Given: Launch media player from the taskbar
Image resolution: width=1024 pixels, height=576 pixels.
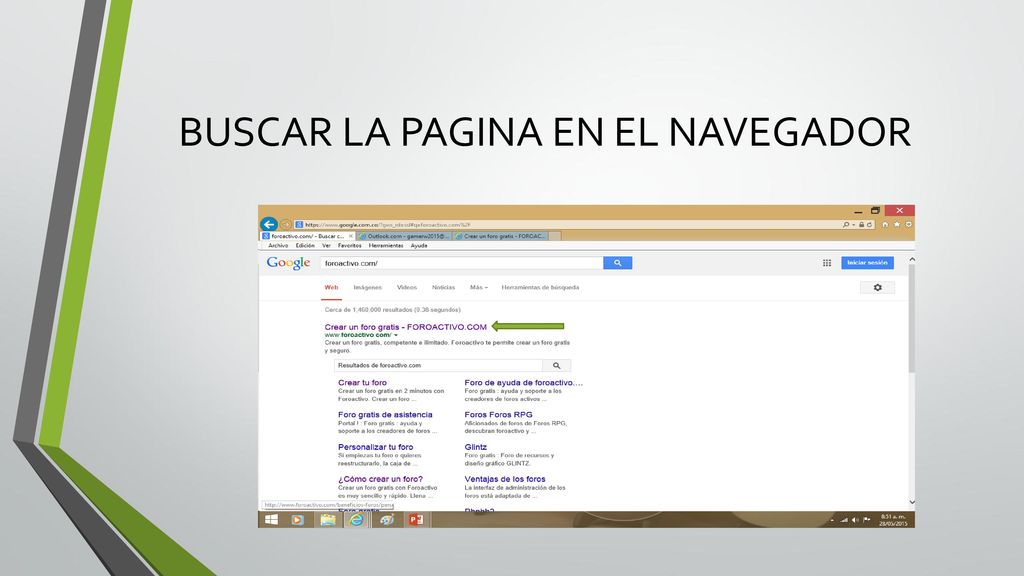Looking at the screenshot, I should click(x=298, y=520).
